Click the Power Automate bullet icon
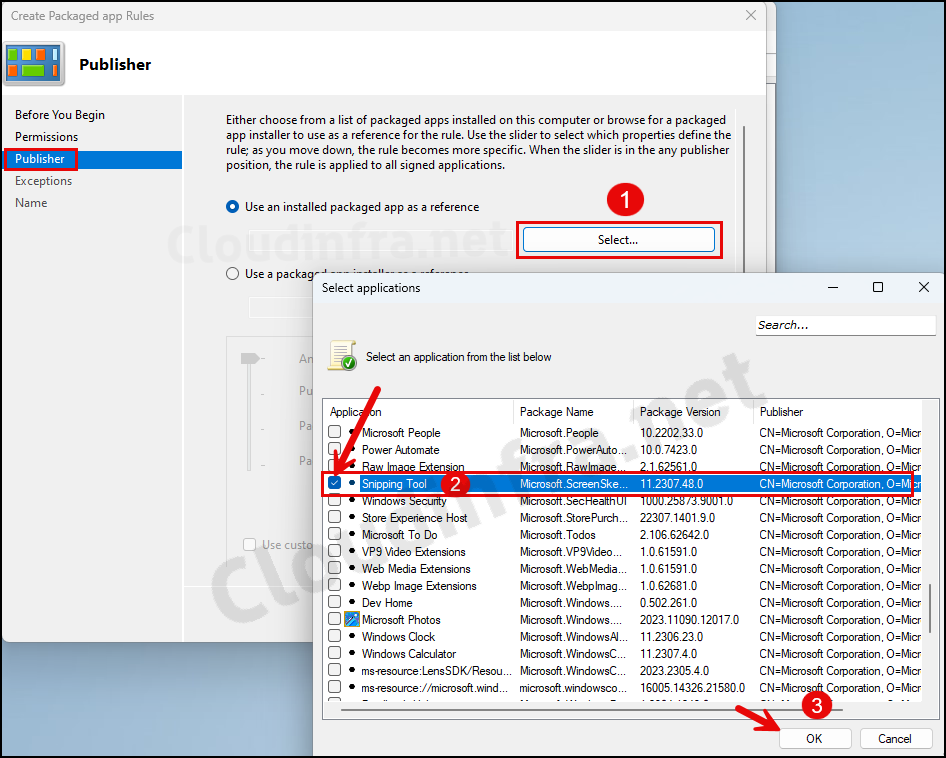The width and height of the screenshot is (946, 758). (x=352, y=449)
